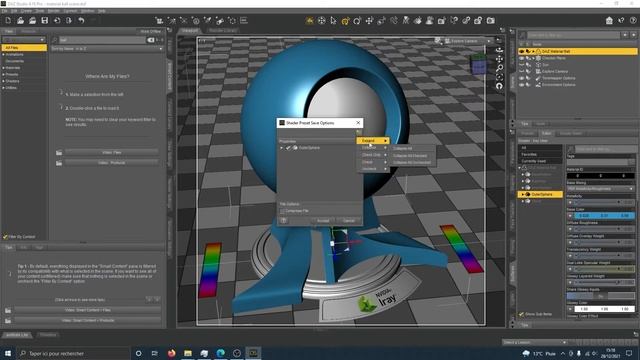Click the reset view viewport control

499,86
